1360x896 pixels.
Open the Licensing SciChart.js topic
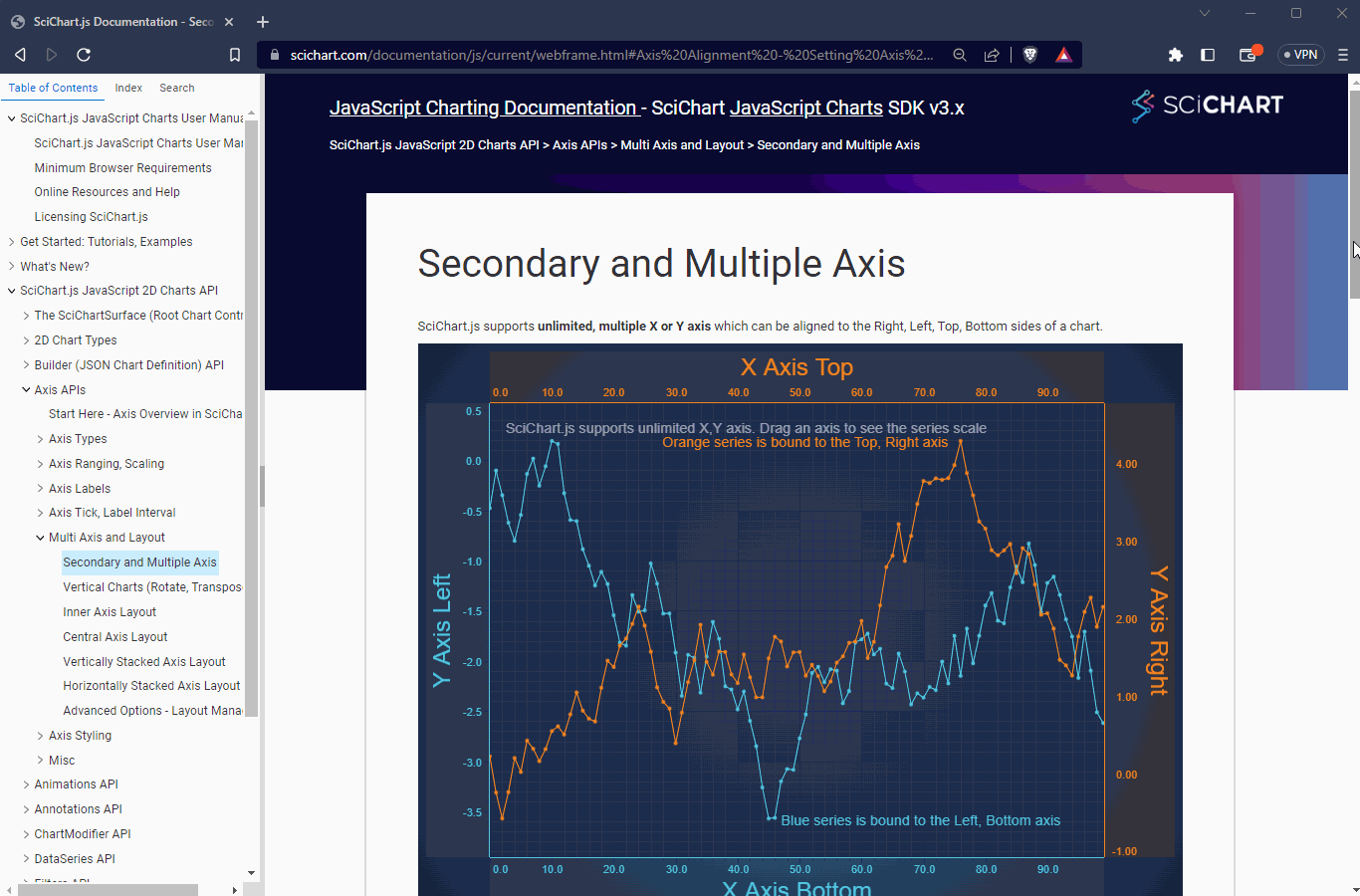click(92, 217)
